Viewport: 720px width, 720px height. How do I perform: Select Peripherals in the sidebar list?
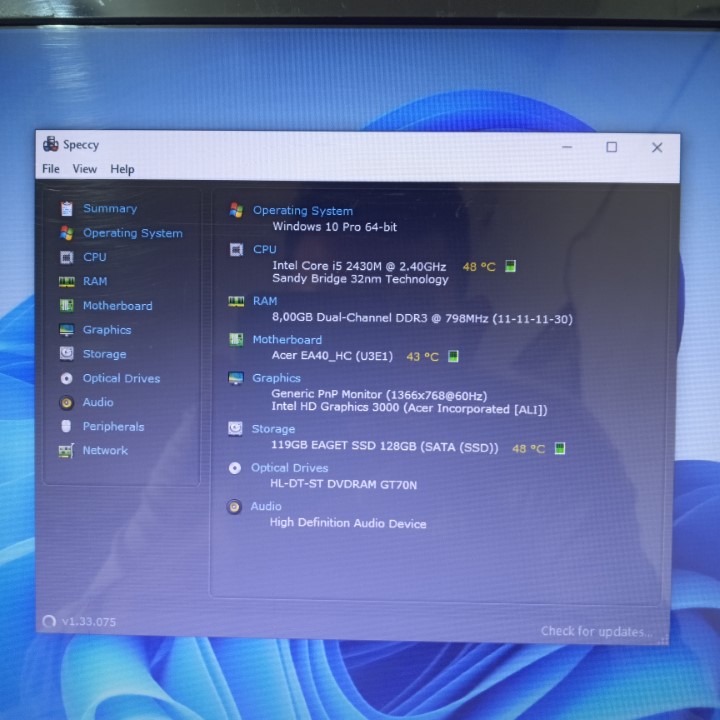click(x=113, y=427)
